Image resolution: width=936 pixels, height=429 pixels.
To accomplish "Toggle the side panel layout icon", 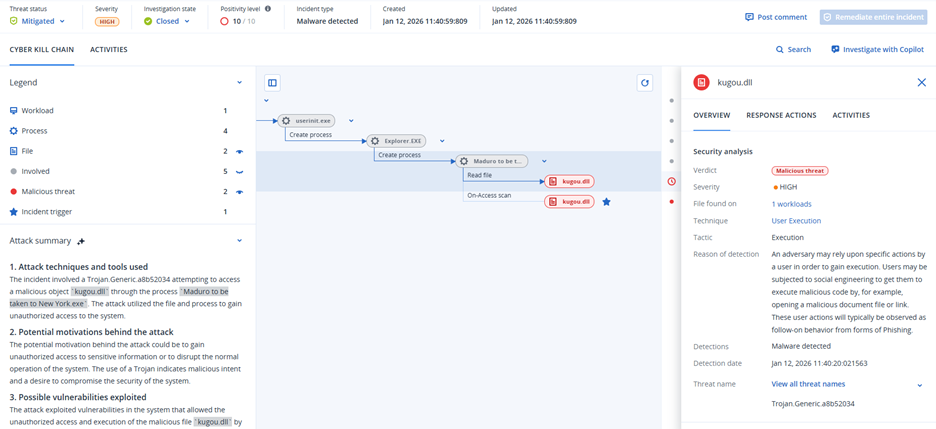I will click(272, 83).
